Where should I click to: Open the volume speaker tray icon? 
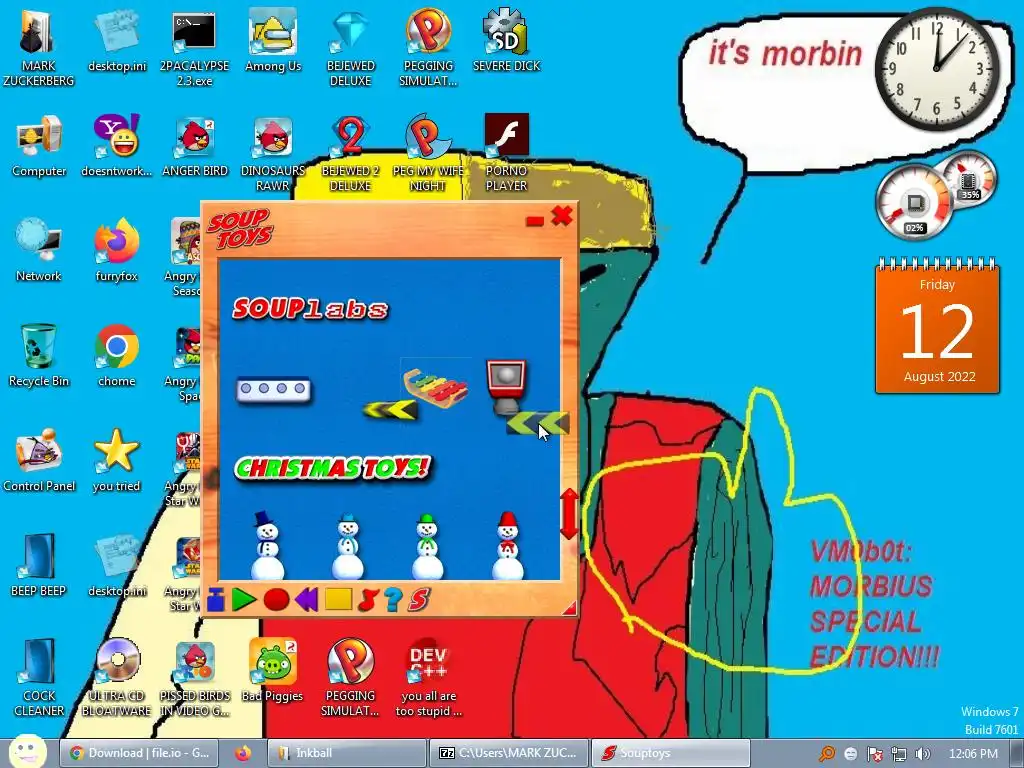pos(922,754)
